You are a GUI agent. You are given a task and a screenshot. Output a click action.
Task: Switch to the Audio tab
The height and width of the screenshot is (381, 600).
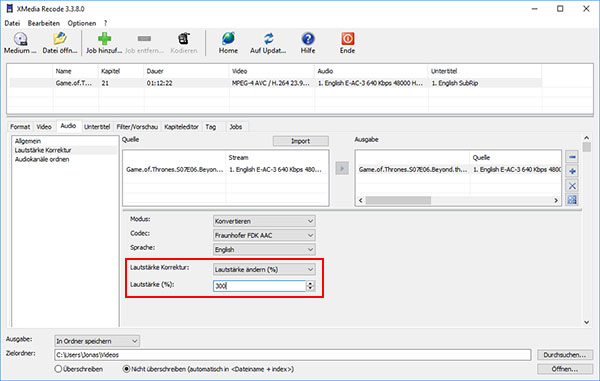68,126
